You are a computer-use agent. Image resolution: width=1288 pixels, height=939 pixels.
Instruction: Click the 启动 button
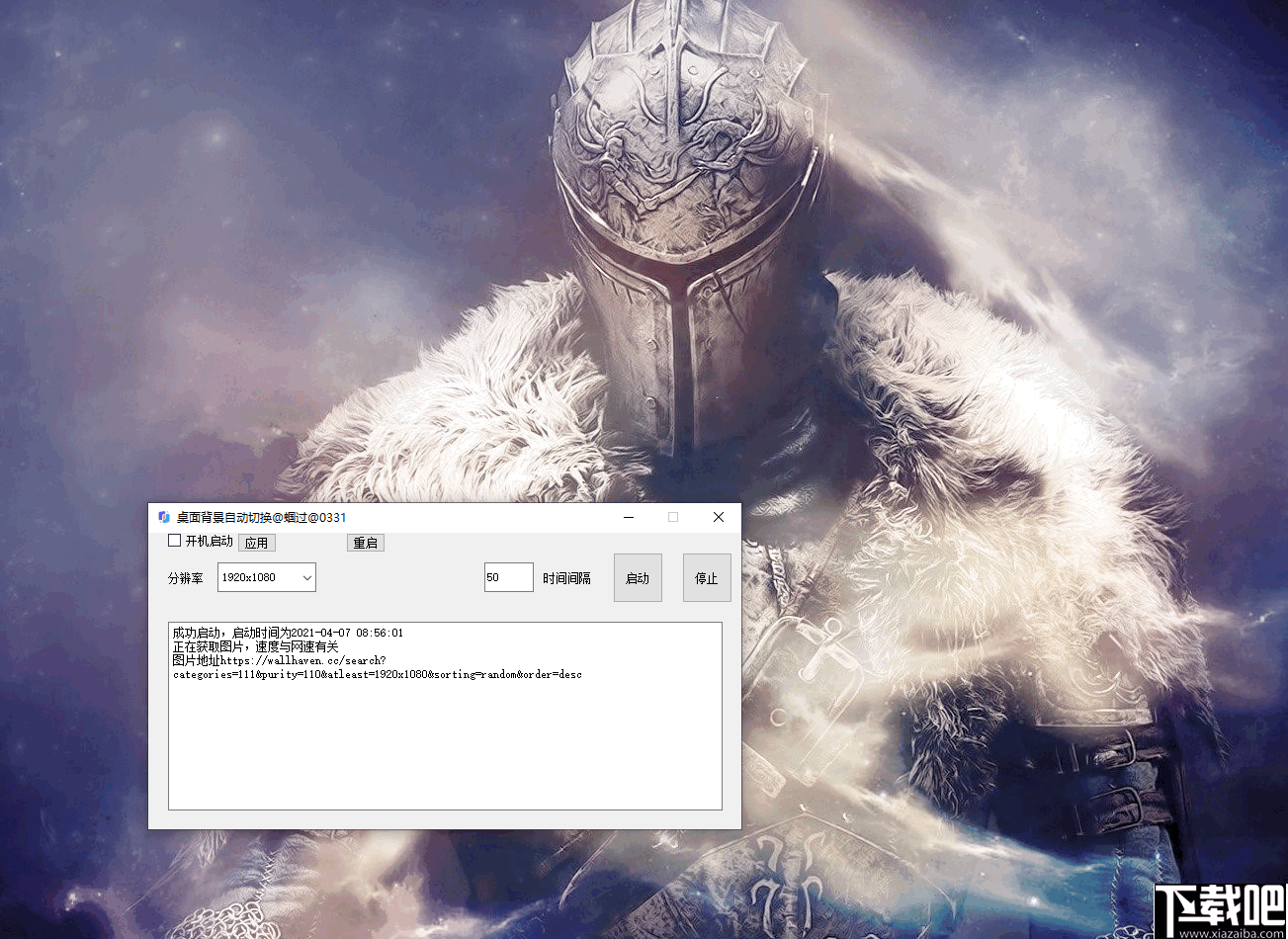(638, 578)
